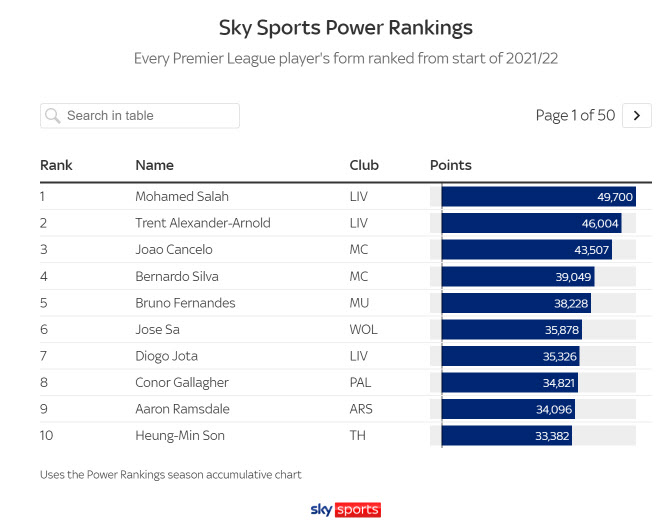Select Trent Alexander-Arnold's name
This screenshot has width=670, height=530.
pos(202,223)
